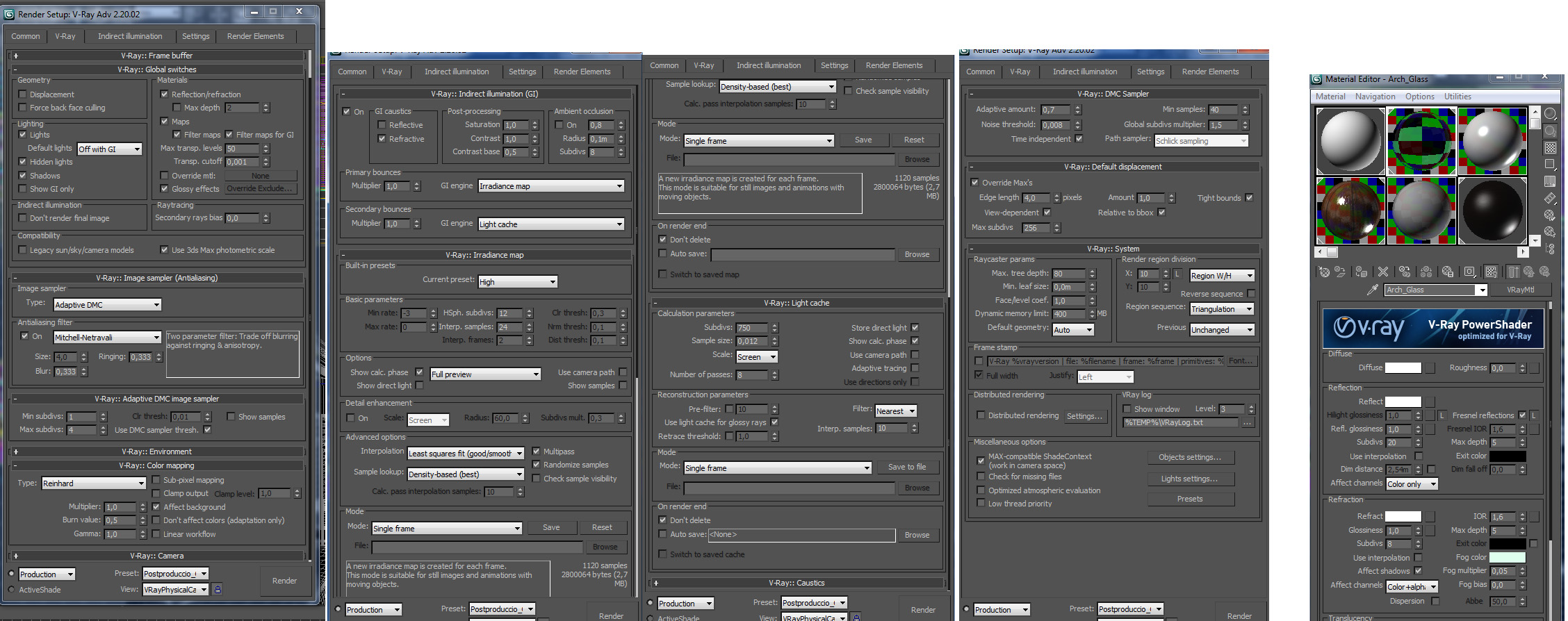Viewport: 1568px width, 621px height.
Task: Open the primary GI engine 'Irradiance map' dropdown
Action: click(x=551, y=186)
